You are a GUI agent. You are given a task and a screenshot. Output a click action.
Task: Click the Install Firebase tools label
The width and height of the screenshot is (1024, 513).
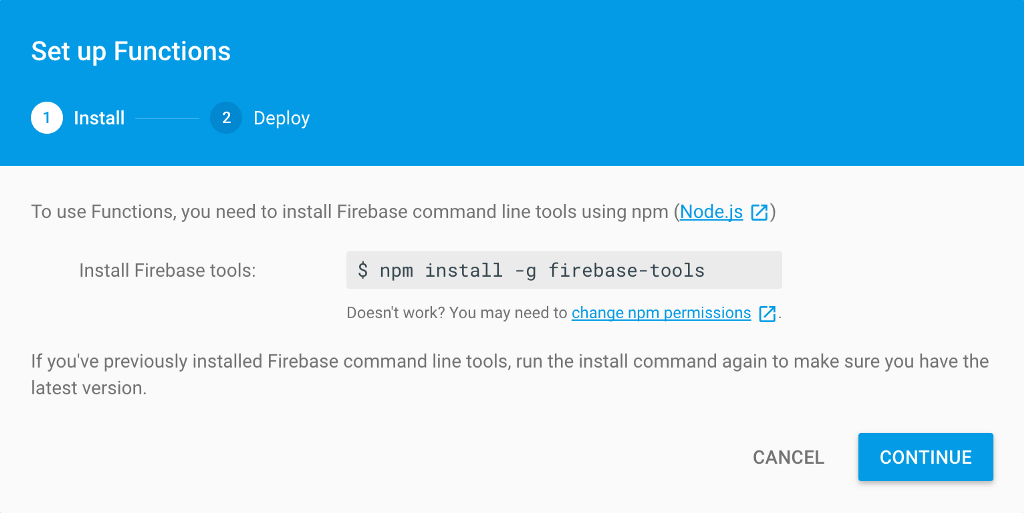pyautogui.click(x=168, y=270)
